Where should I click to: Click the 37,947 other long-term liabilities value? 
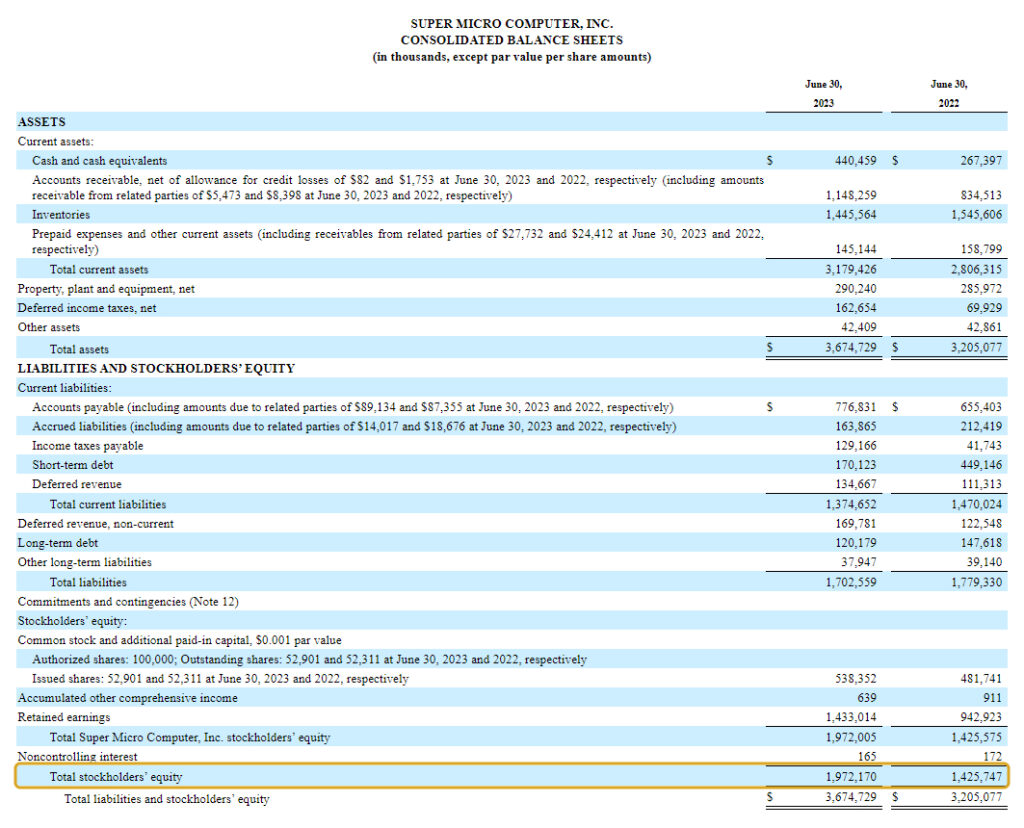(859, 562)
